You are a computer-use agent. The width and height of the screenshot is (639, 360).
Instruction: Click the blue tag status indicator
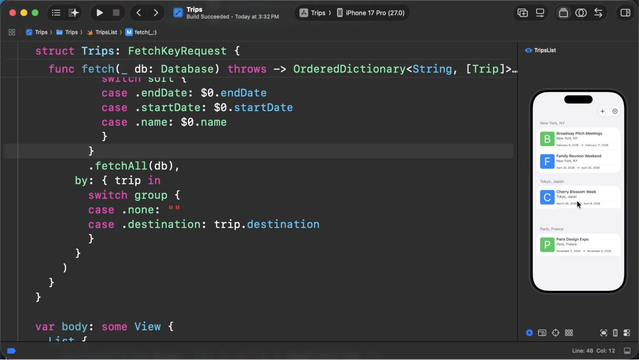coord(11,351)
